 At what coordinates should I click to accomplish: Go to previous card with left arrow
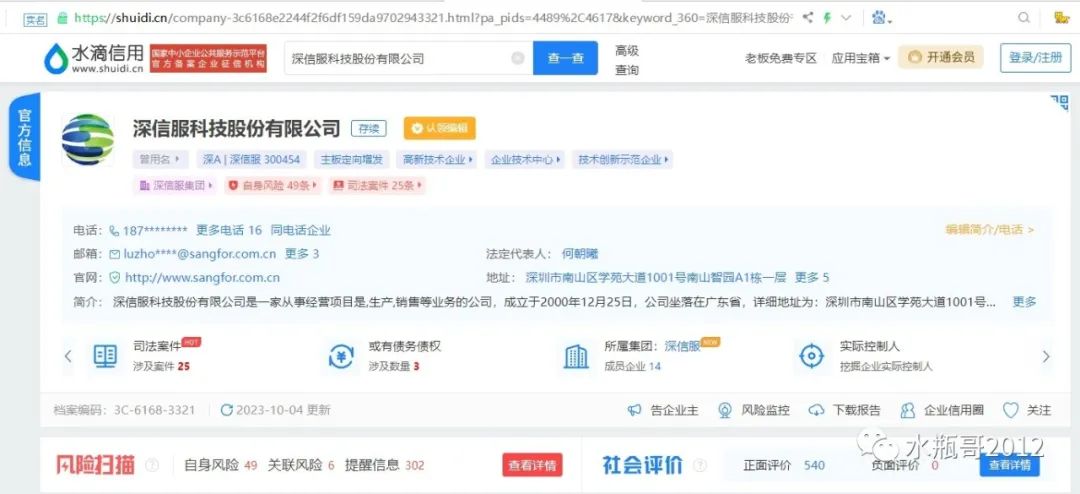click(x=68, y=356)
